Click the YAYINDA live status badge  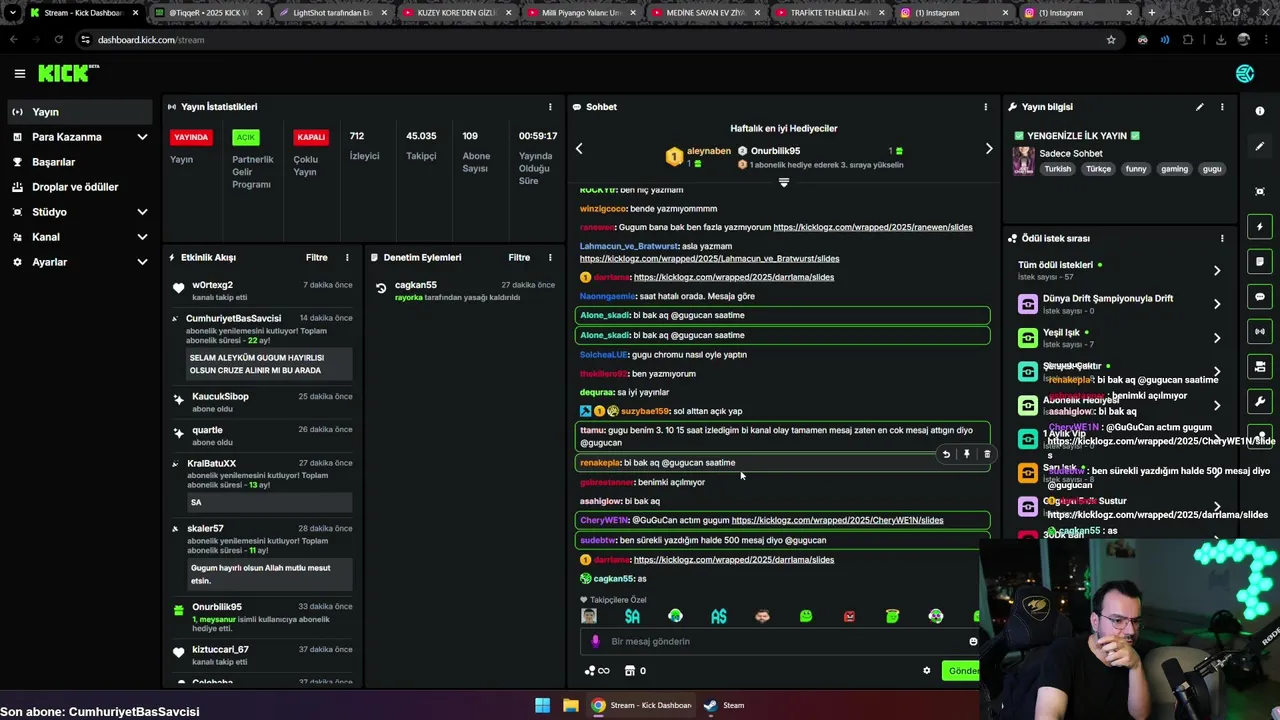point(191,137)
